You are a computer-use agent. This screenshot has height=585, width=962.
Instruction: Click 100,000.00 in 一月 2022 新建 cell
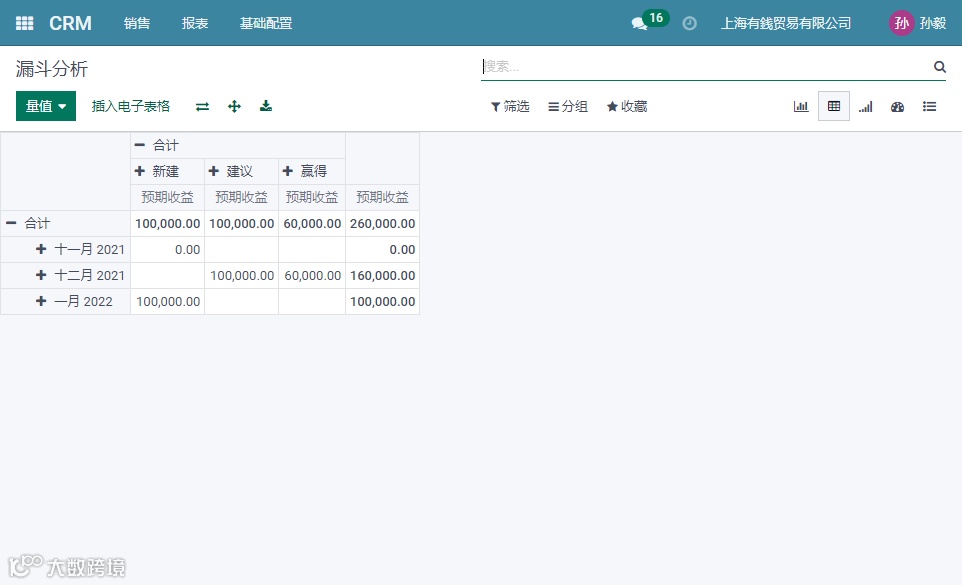167,302
